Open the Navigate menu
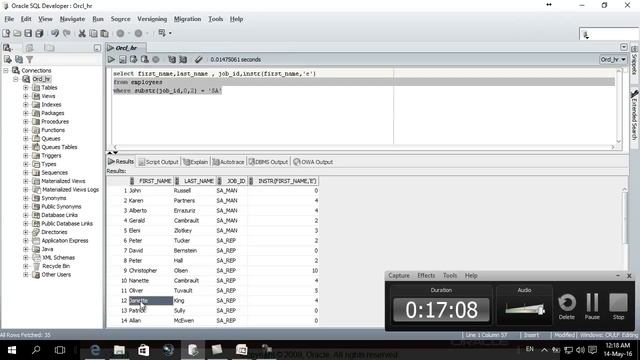The image size is (640, 360). point(72,19)
